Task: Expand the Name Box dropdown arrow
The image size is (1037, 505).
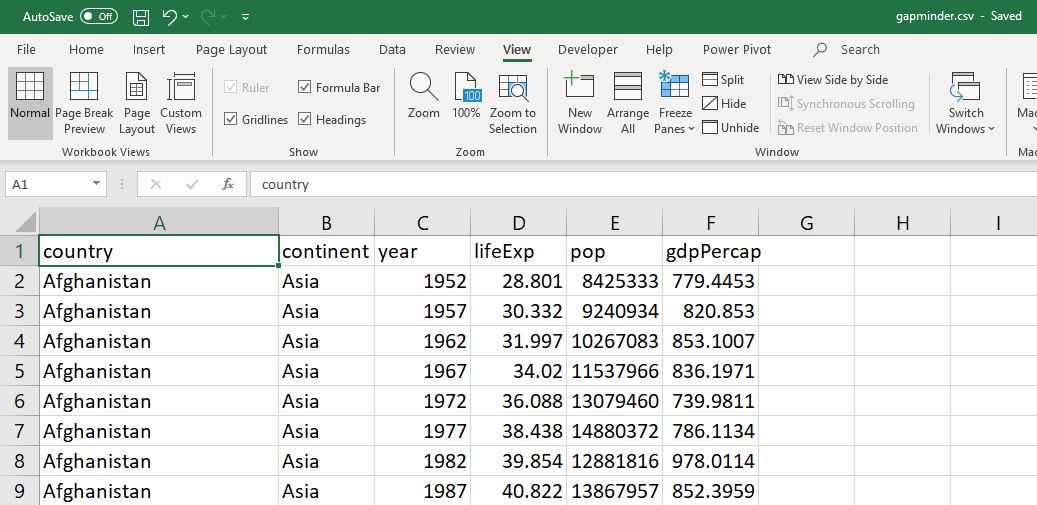Action: click(x=97, y=184)
